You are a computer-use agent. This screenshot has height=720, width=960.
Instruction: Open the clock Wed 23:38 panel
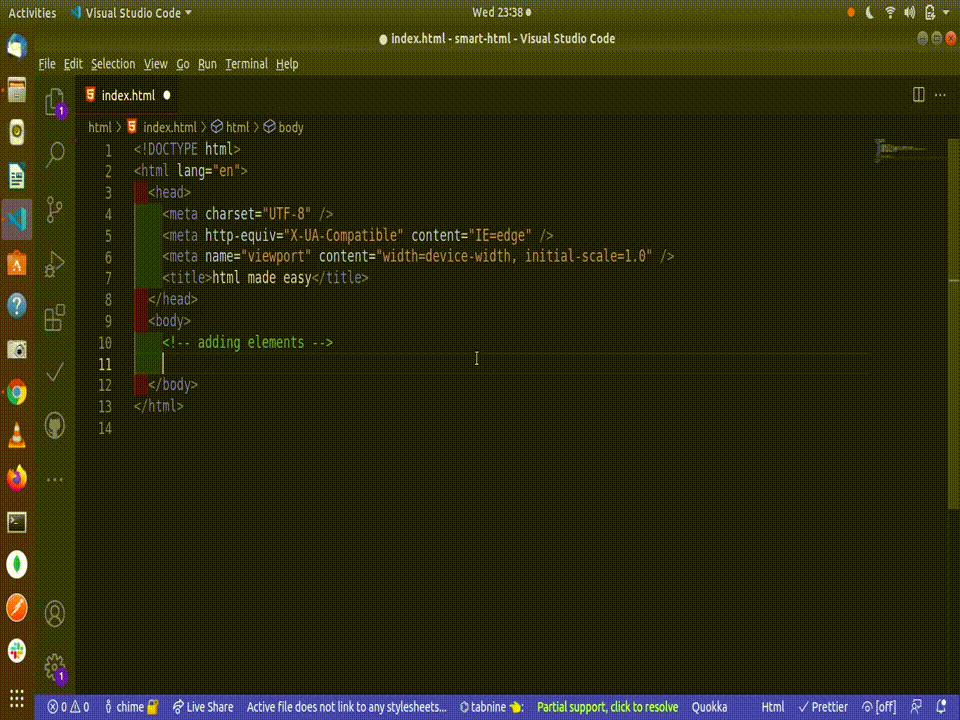click(x=501, y=12)
